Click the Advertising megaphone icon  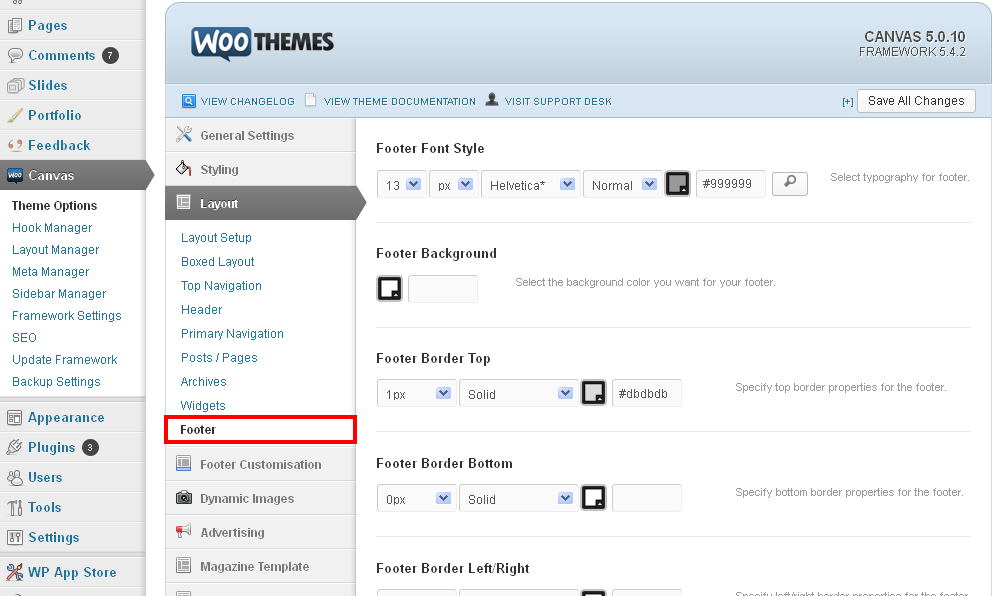point(183,531)
